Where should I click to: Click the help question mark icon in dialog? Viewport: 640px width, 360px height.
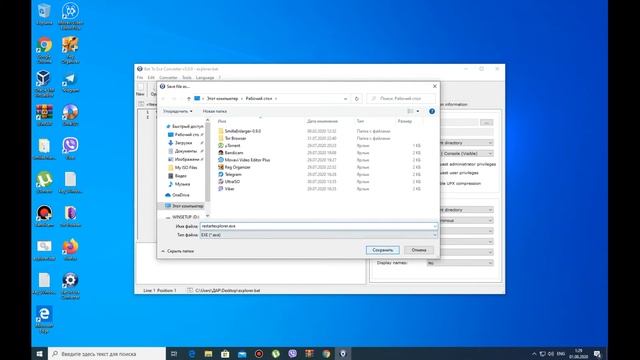click(x=432, y=111)
